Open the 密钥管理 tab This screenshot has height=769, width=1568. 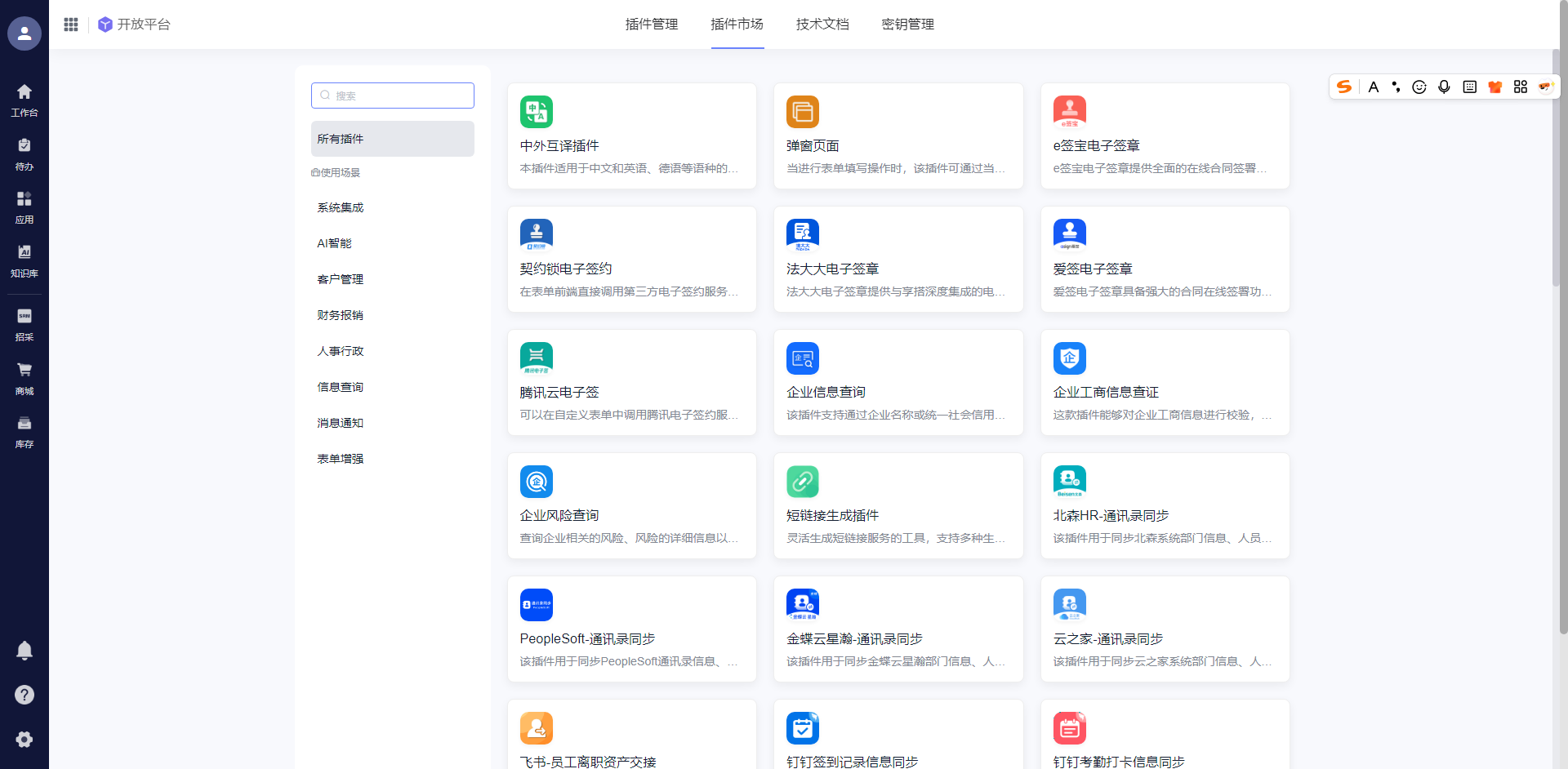(x=907, y=24)
